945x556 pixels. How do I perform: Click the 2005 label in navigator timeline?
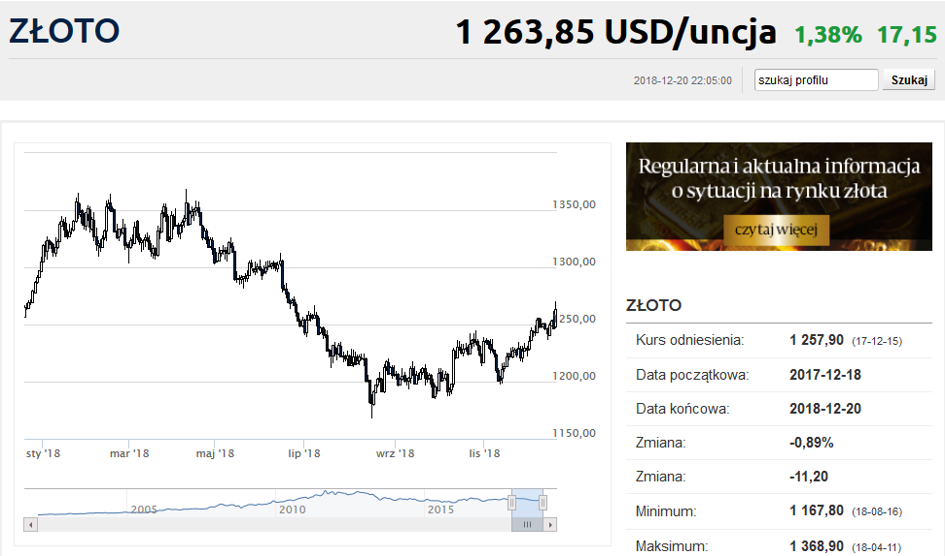point(144,510)
